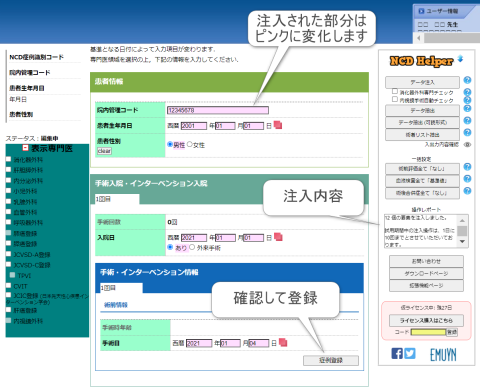480x390 pixels.
Task: Check 血管外科 in 表示専門医 list
Action: (9, 212)
